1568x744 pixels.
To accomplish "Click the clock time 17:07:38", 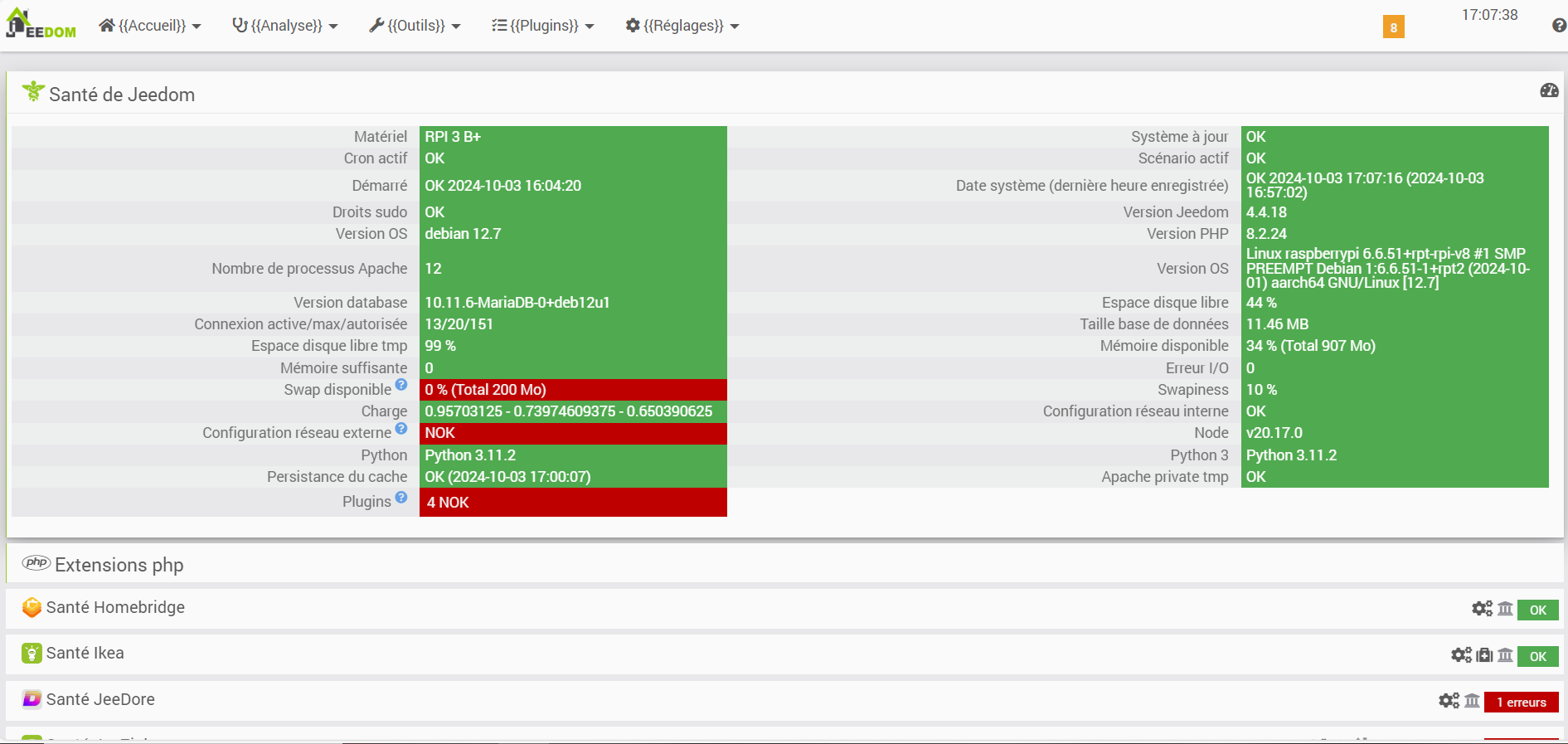I will (1489, 15).
